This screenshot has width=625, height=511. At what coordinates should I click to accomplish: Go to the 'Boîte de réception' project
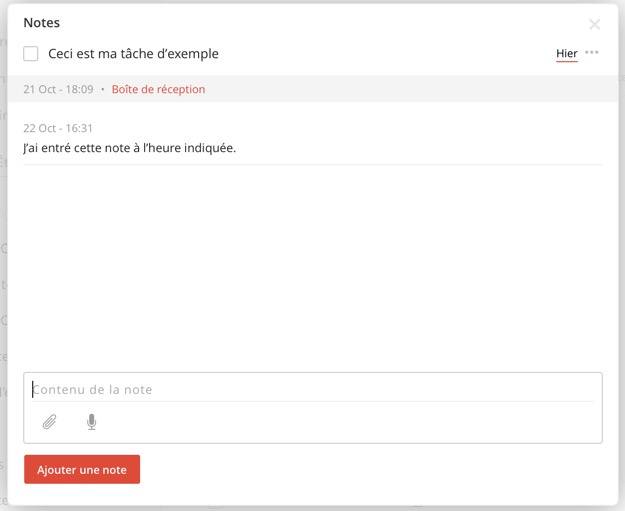(158, 89)
